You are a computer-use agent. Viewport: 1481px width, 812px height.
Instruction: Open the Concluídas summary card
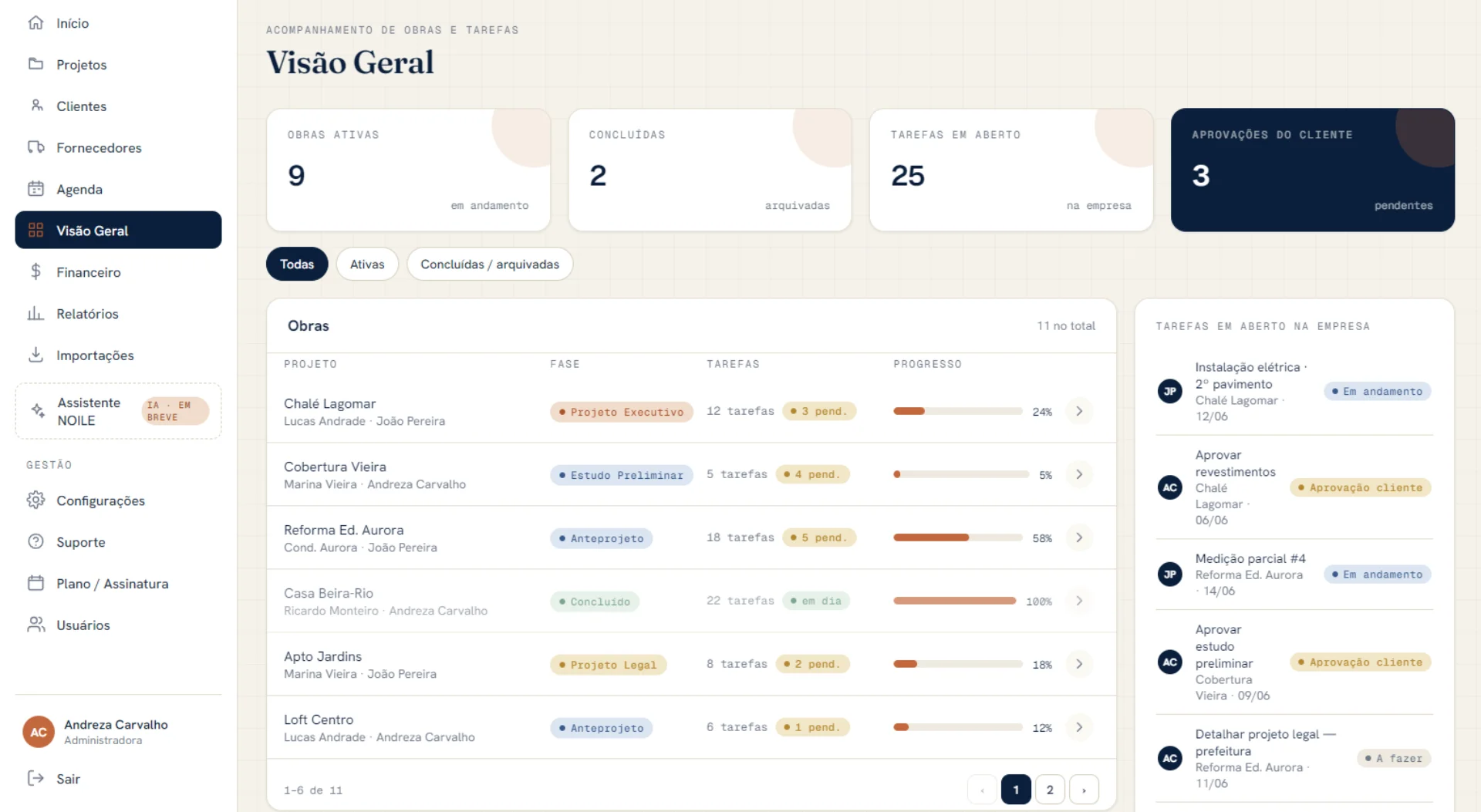[x=710, y=170]
